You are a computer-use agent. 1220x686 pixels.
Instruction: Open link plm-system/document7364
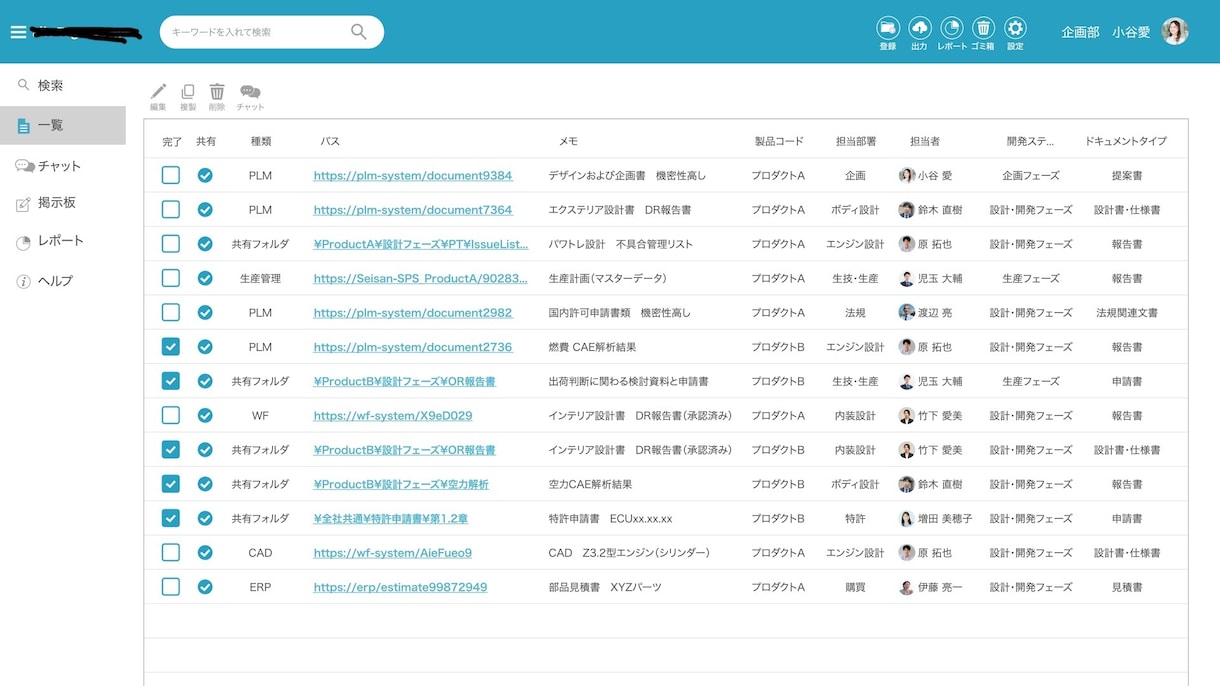pyautogui.click(x=413, y=210)
